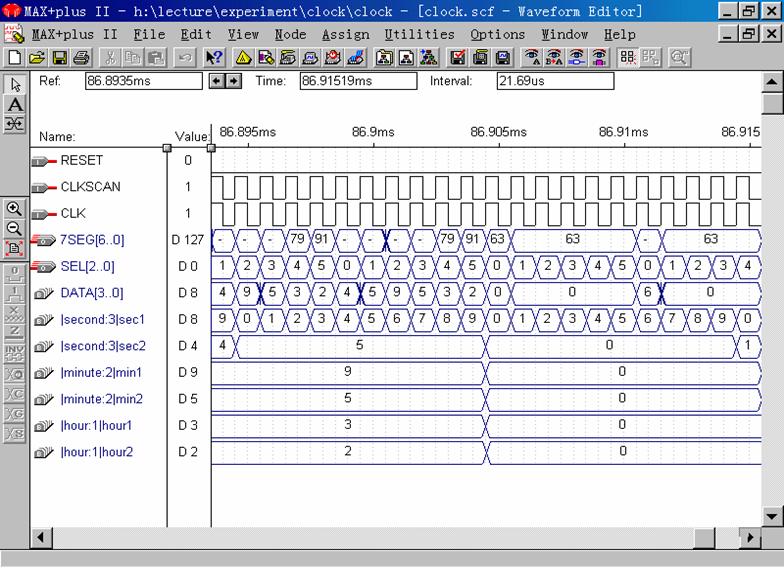Open the Utilities menu
The image size is (784, 568).
point(420,34)
